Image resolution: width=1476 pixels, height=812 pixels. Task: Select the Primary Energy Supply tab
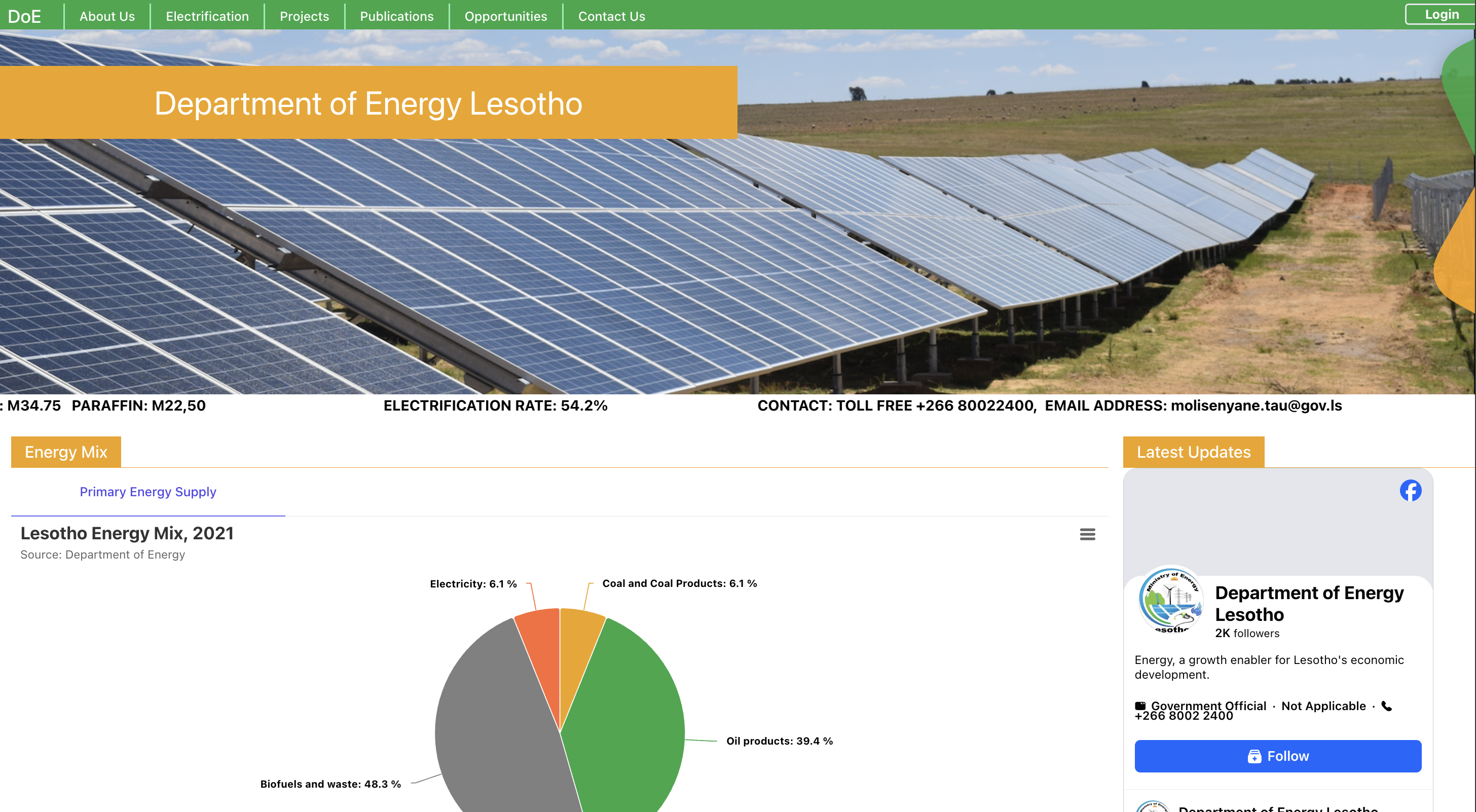click(148, 492)
